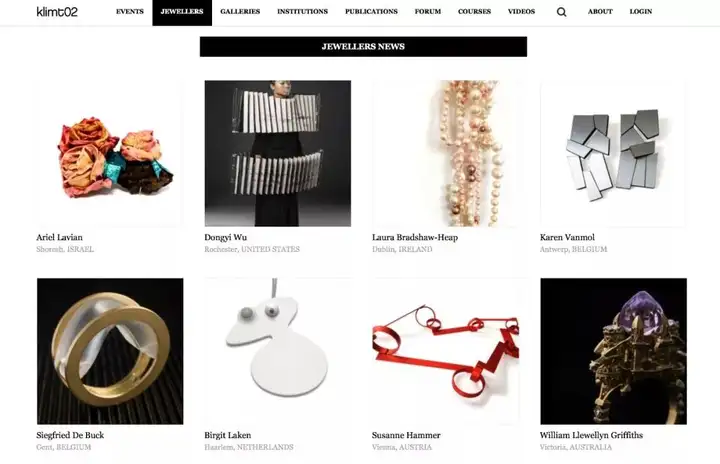This screenshot has width=720, height=464.
Task: Click the search magnifier icon
Action: (x=561, y=12)
